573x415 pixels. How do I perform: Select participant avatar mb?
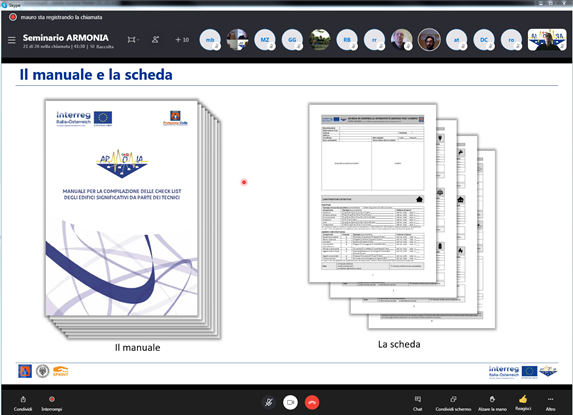click(210, 39)
